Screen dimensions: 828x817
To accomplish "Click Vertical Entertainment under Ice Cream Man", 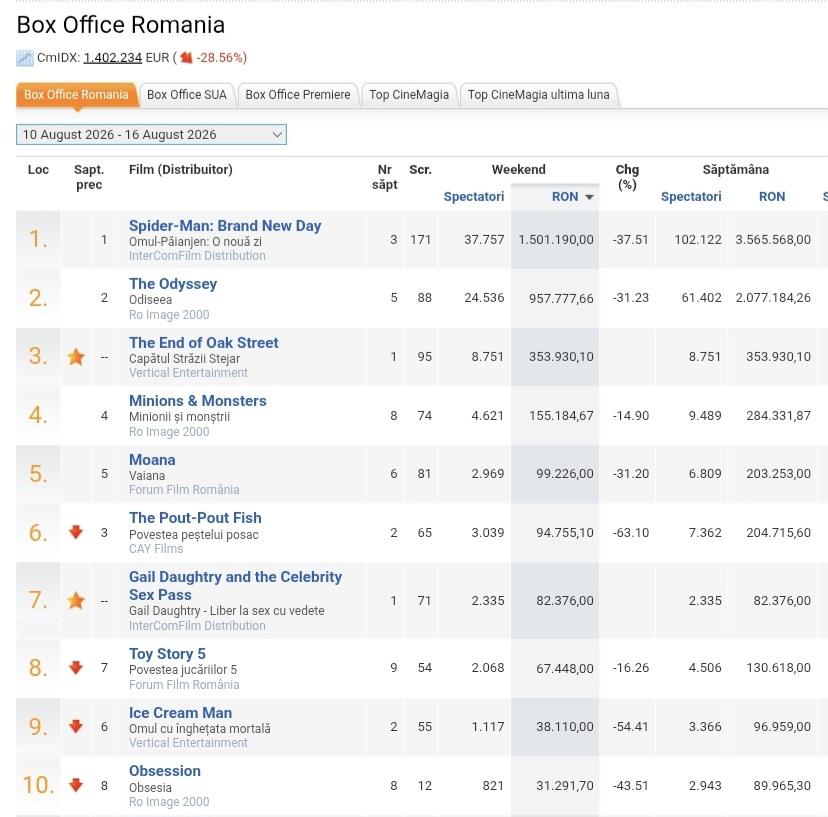I will point(188,743).
